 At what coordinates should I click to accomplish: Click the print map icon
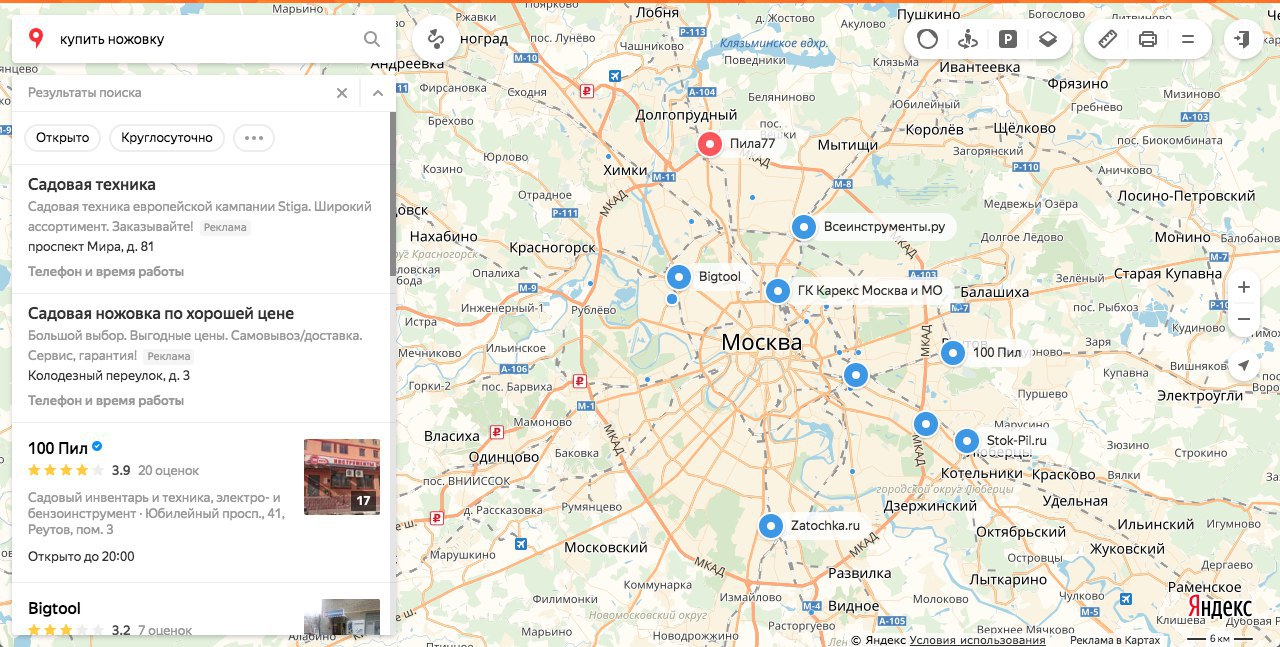(x=1148, y=39)
